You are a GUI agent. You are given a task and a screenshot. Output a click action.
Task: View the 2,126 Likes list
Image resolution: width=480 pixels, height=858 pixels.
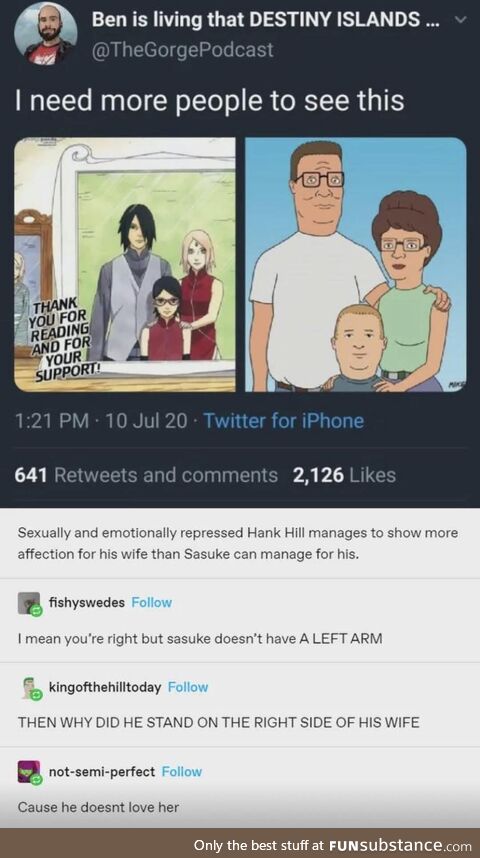[x=344, y=475]
